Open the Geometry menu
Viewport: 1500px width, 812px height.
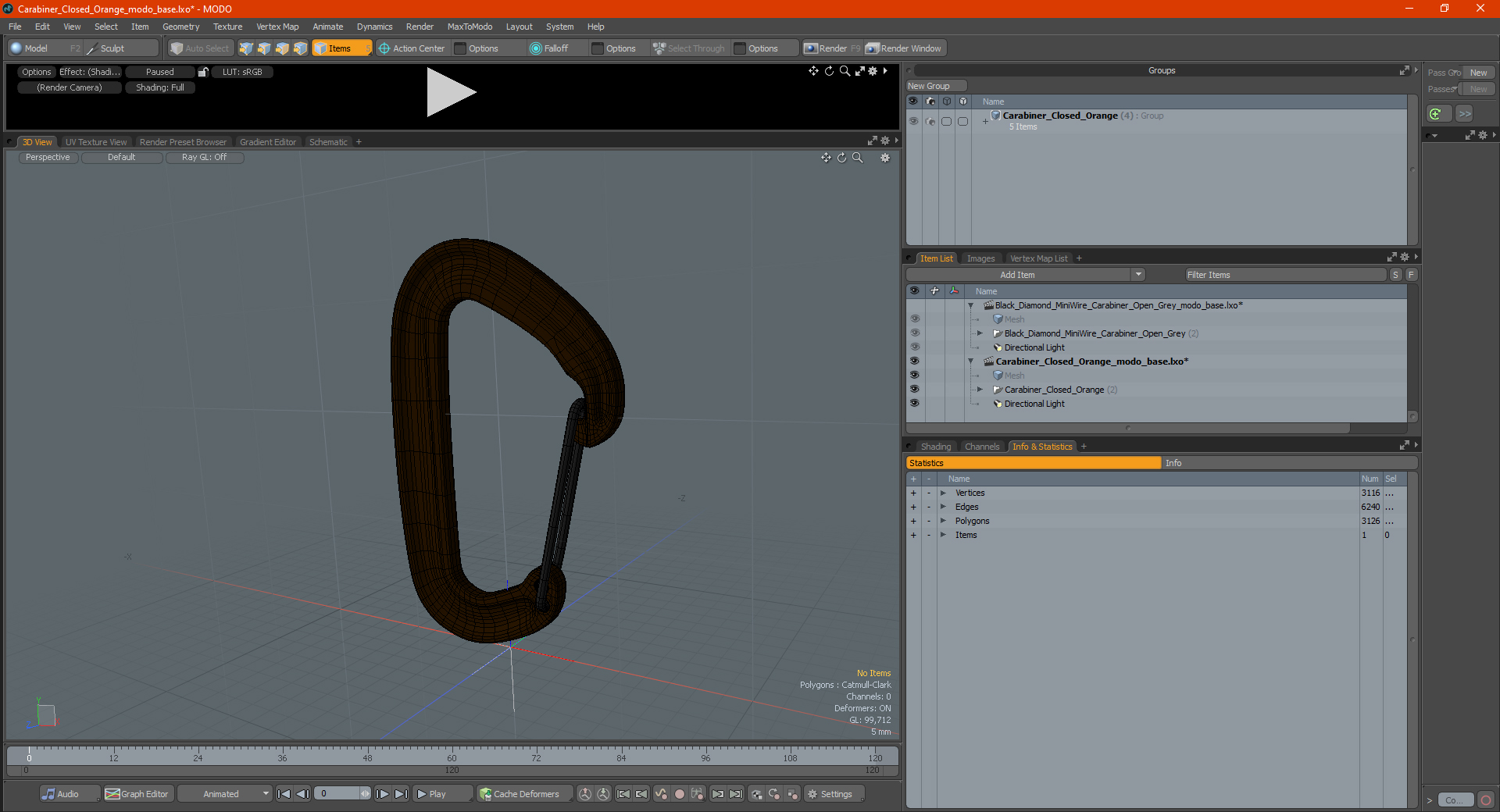[180, 27]
